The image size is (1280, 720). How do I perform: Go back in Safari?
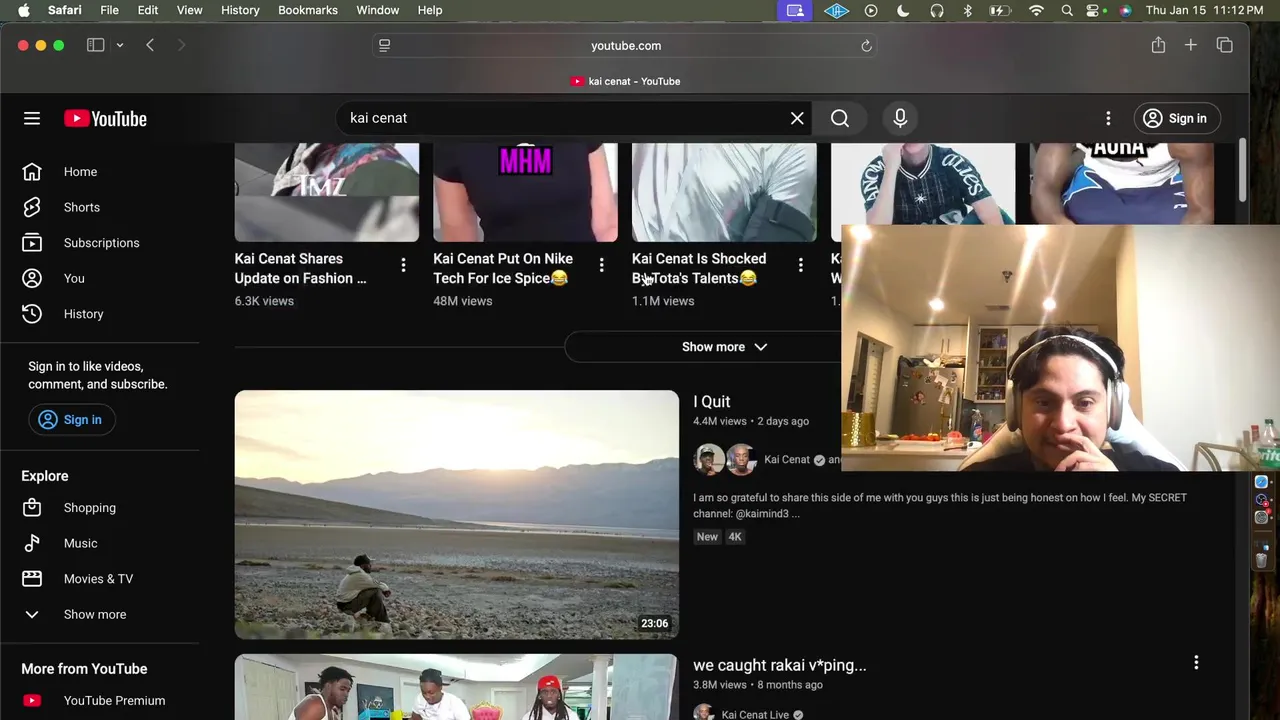pos(150,45)
